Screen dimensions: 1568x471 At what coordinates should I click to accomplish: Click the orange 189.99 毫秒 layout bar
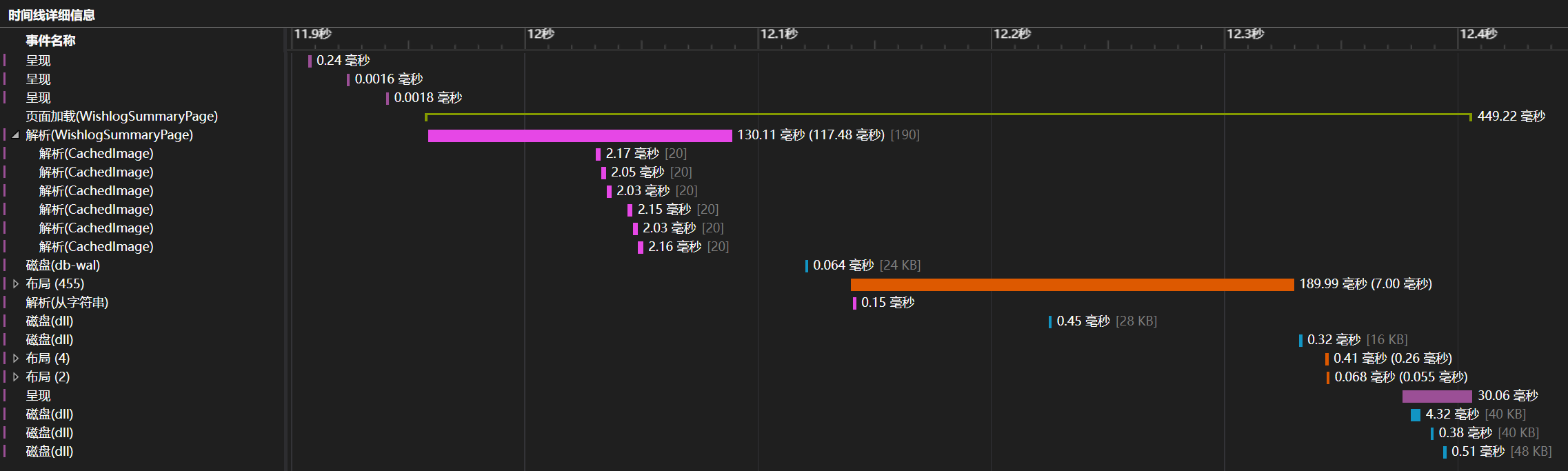(x=1072, y=285)
